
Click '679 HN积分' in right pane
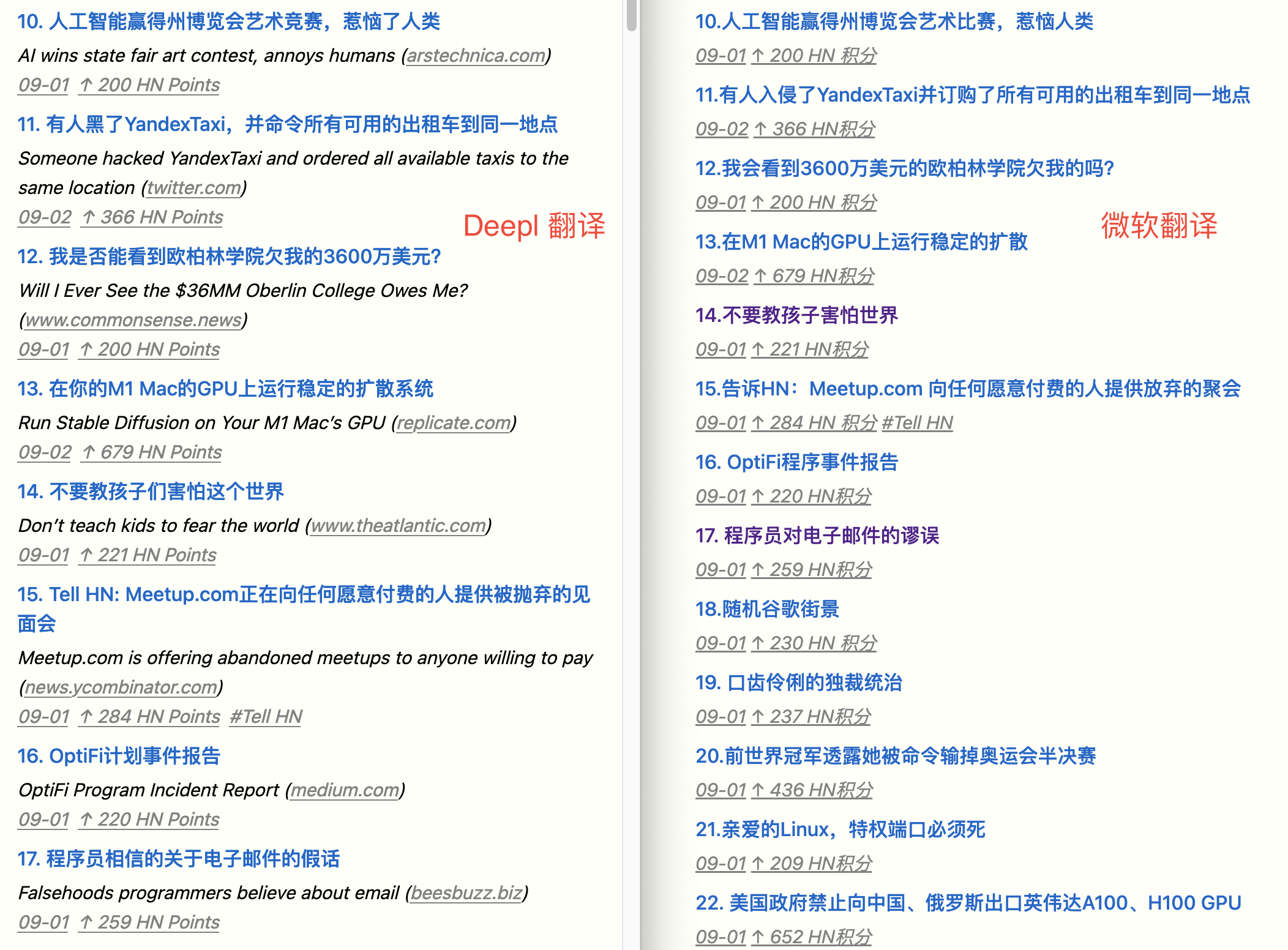coord(813,276)
